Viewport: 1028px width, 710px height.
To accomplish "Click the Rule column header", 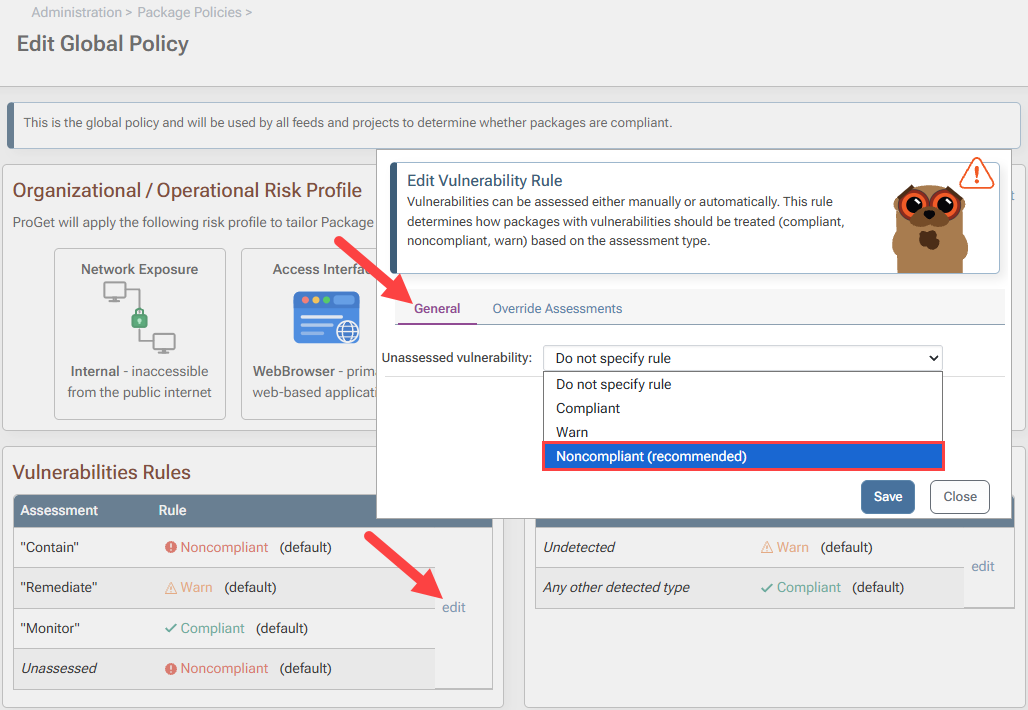I will (172, 510).
